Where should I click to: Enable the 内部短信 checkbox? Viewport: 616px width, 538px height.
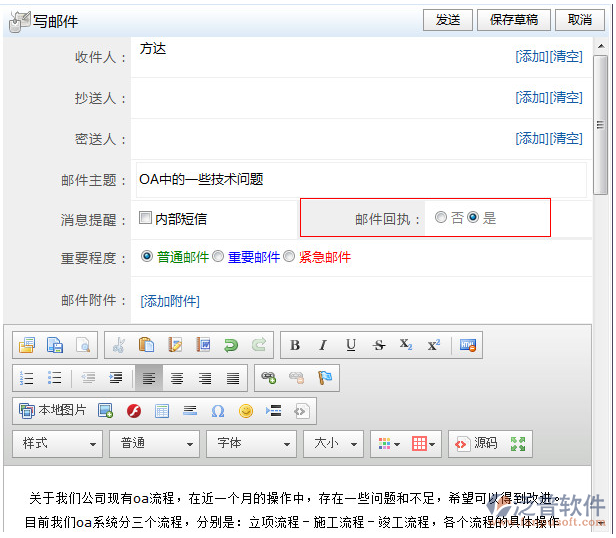click(146, 218)
